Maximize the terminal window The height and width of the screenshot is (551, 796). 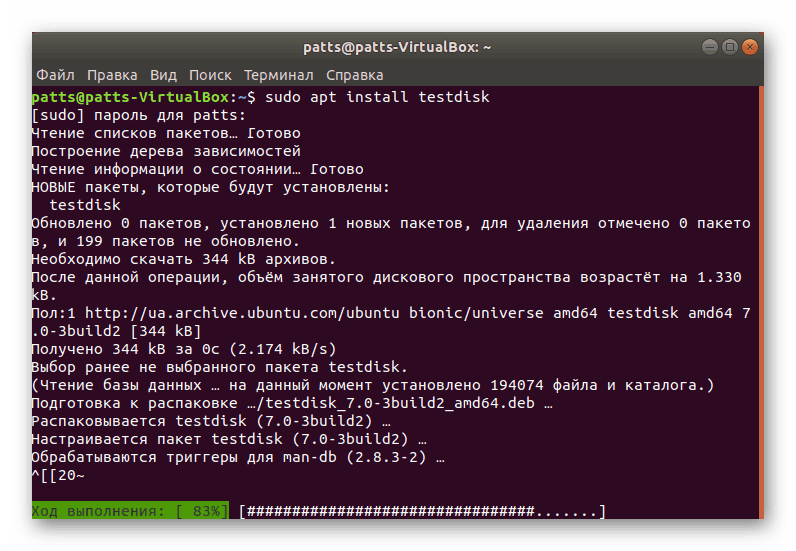[x=729, y=48]
